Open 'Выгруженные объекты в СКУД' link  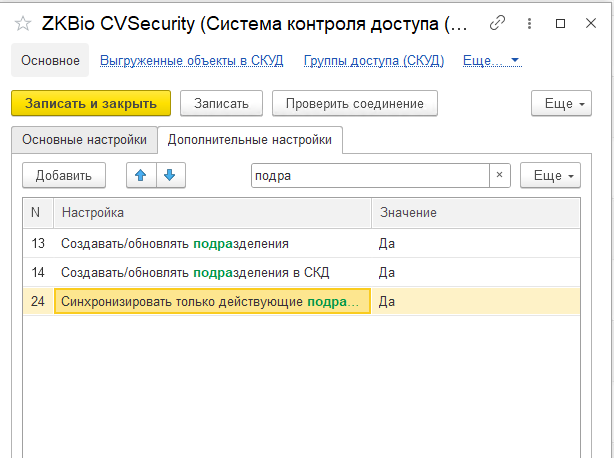pyautogui.click(x=192, y=61)
